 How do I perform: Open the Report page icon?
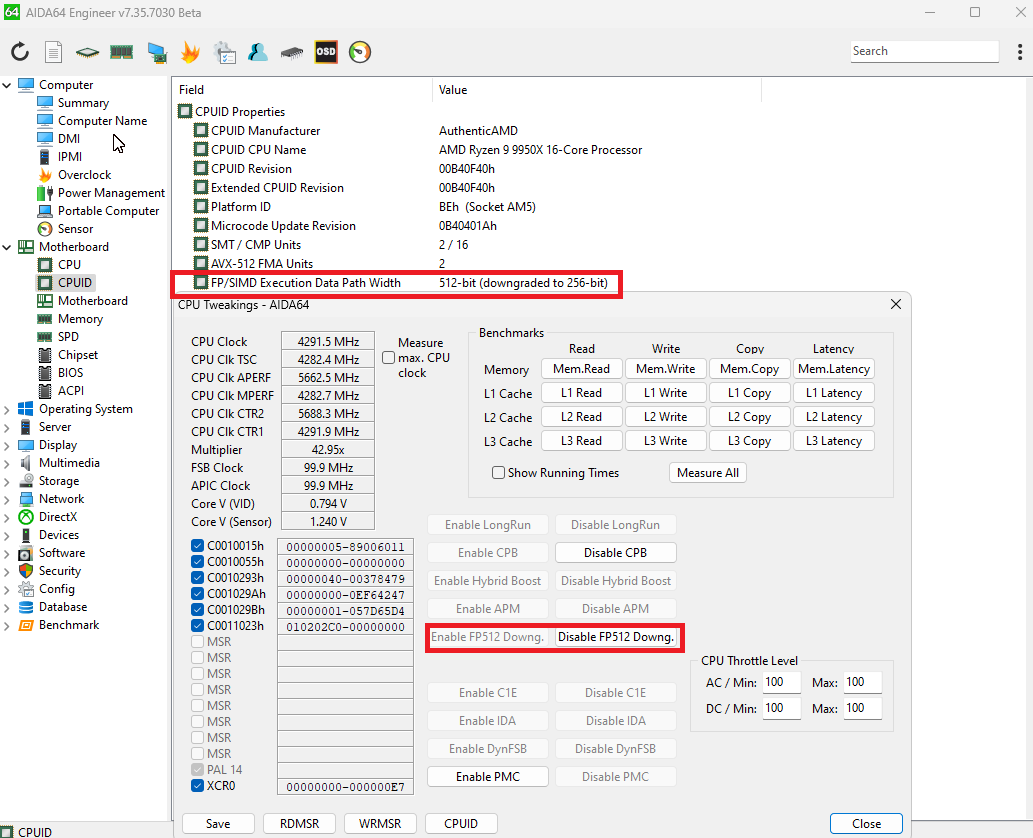coord(53,52)
